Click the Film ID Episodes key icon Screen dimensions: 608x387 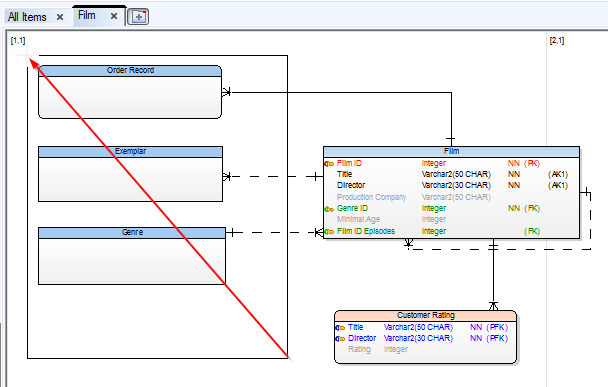(329, 232)
